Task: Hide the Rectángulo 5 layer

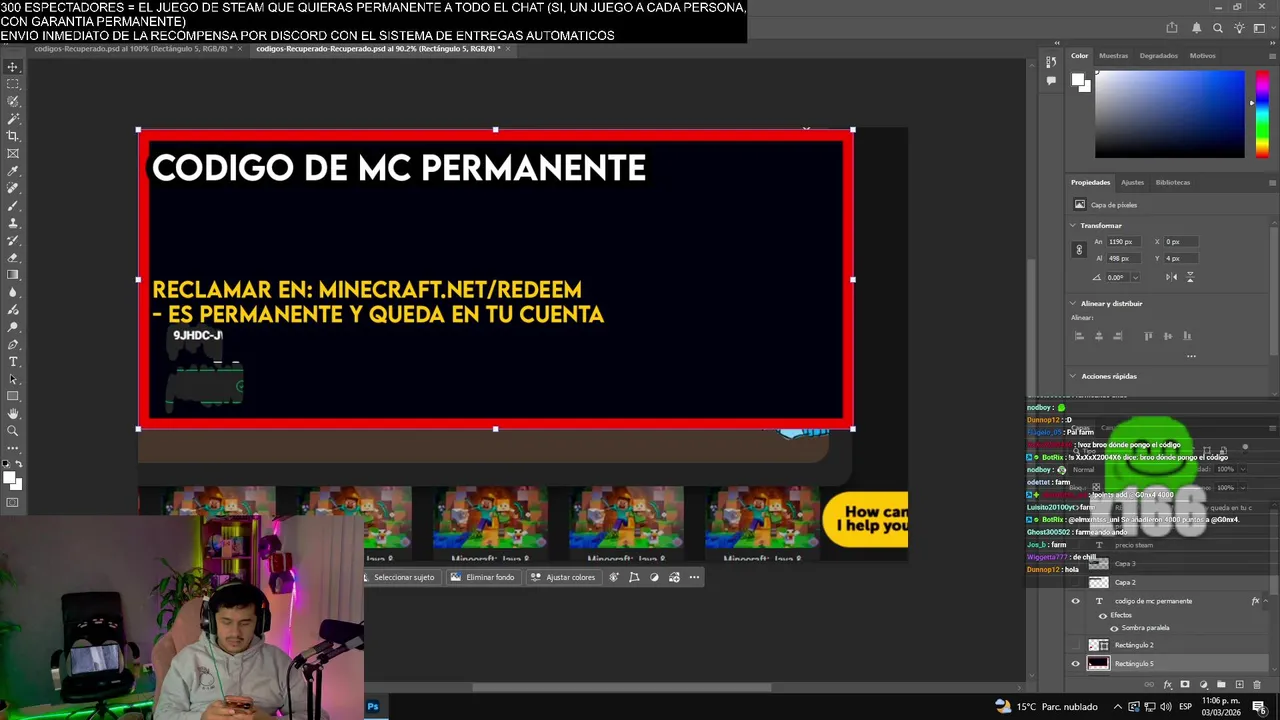Action: pyautogui.click(x=1076, y=663)
